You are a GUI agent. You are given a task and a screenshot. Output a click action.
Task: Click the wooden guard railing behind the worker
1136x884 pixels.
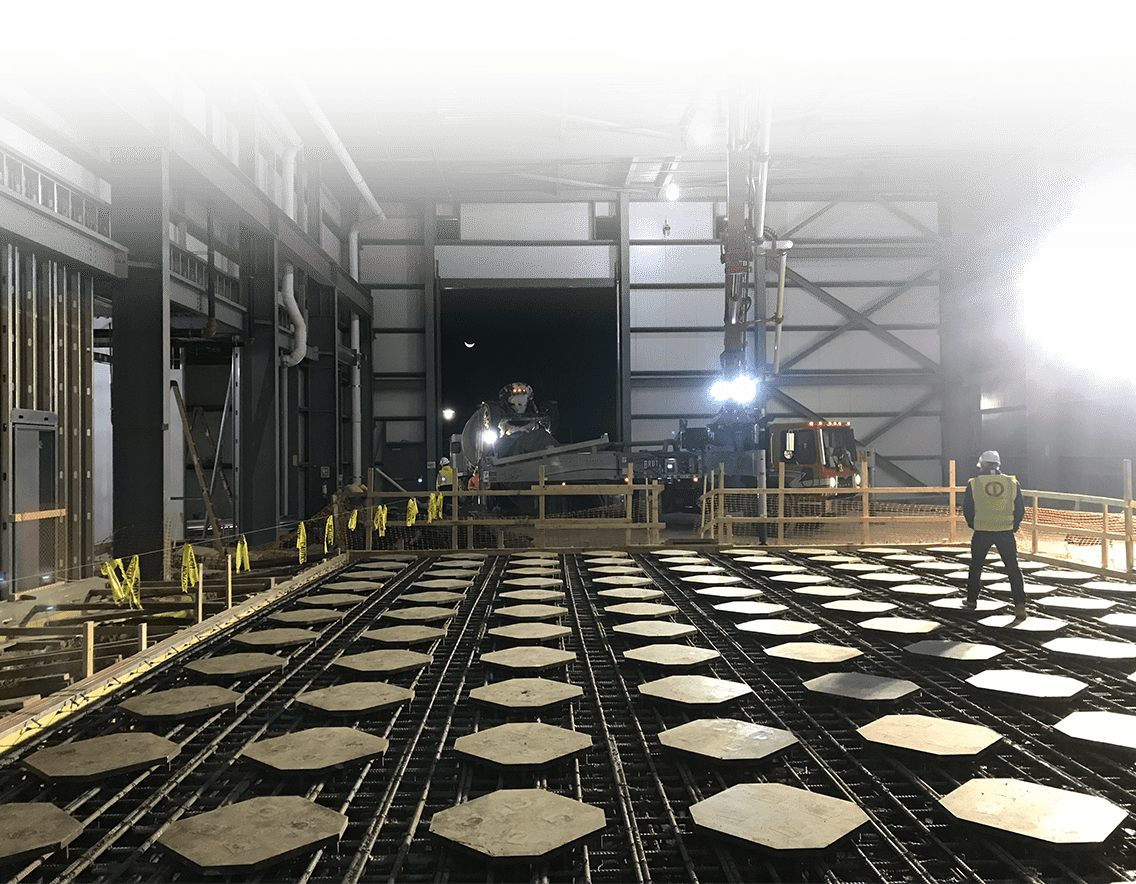[850, 495]
